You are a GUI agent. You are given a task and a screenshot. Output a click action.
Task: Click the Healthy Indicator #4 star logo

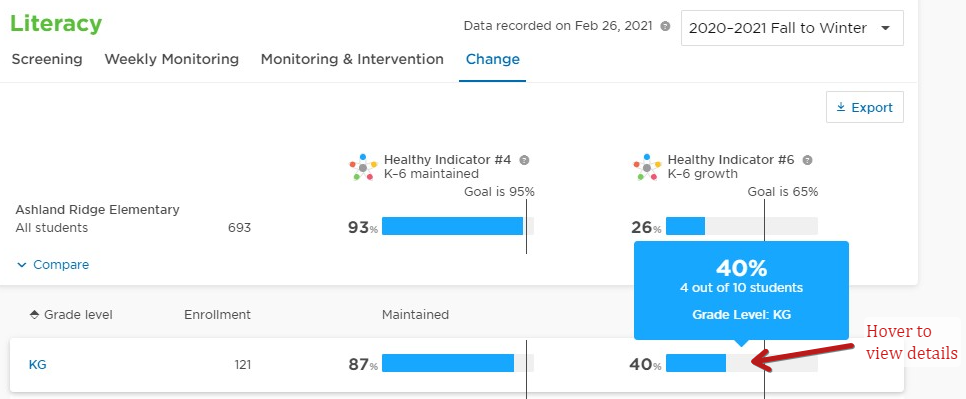pos(363,167)
